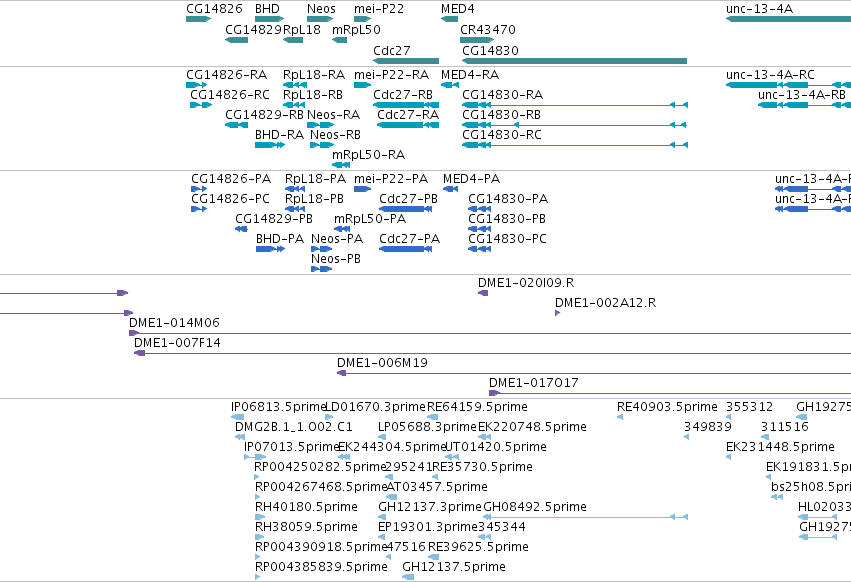Select protein RpL18-PA
Viewport: 851px width, 582px height.
pyautogui.click(x=295, y=189)
